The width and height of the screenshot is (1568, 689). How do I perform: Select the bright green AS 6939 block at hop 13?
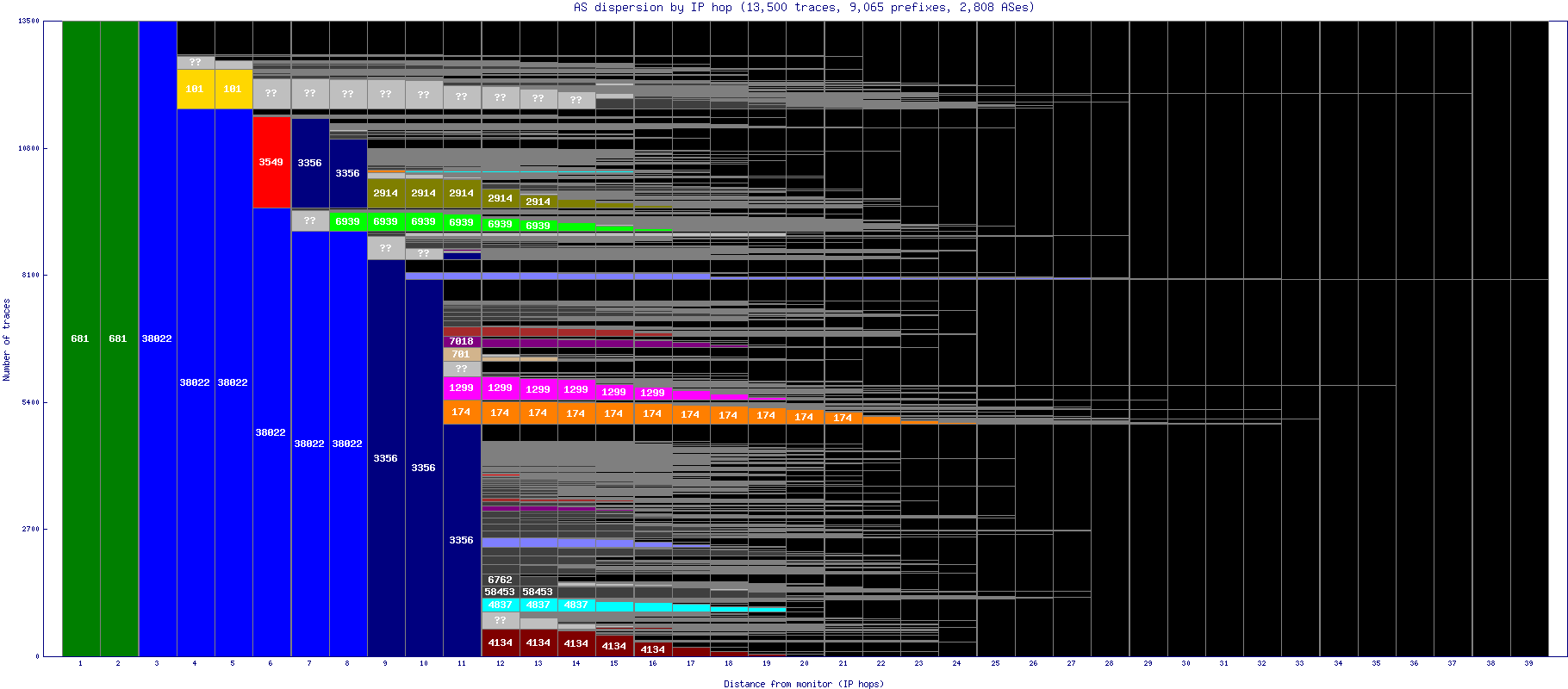[x=538, y=226]
